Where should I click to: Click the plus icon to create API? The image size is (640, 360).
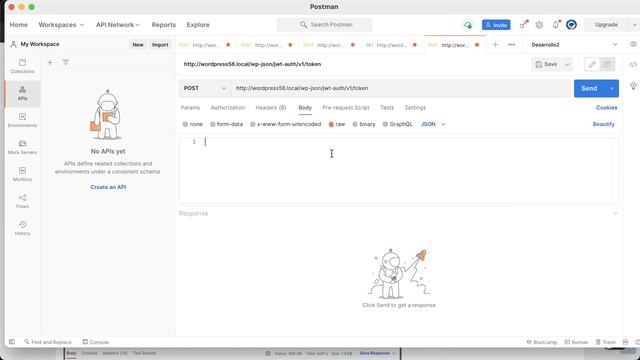coord(50,62)
